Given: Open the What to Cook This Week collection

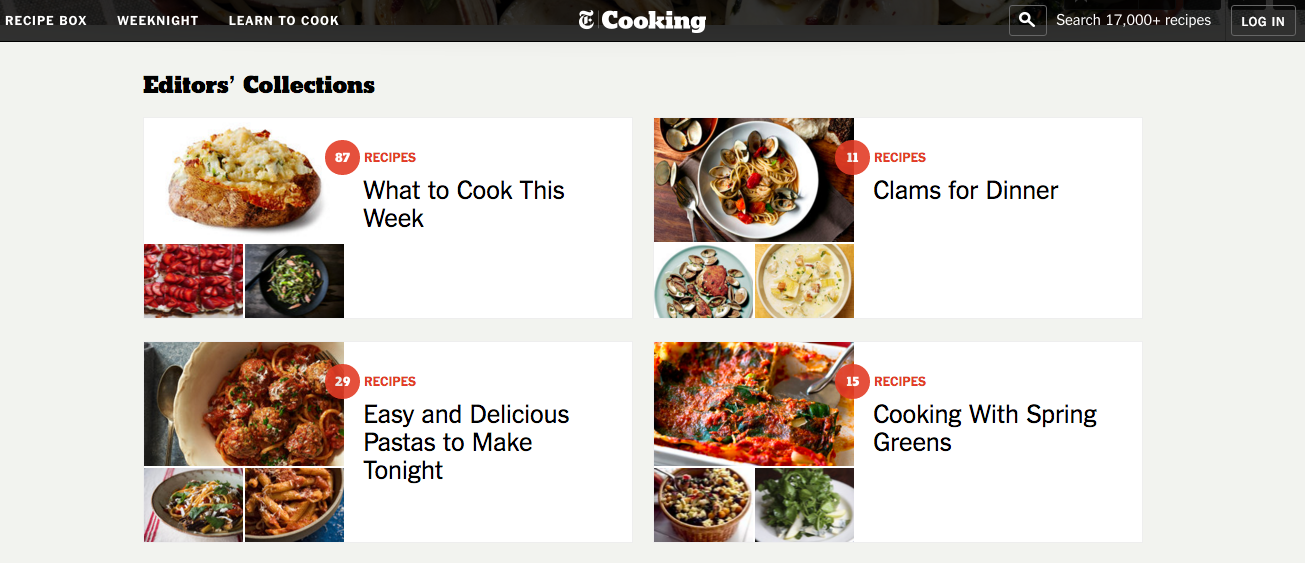Looking at the screenshot, I should 464,204.
